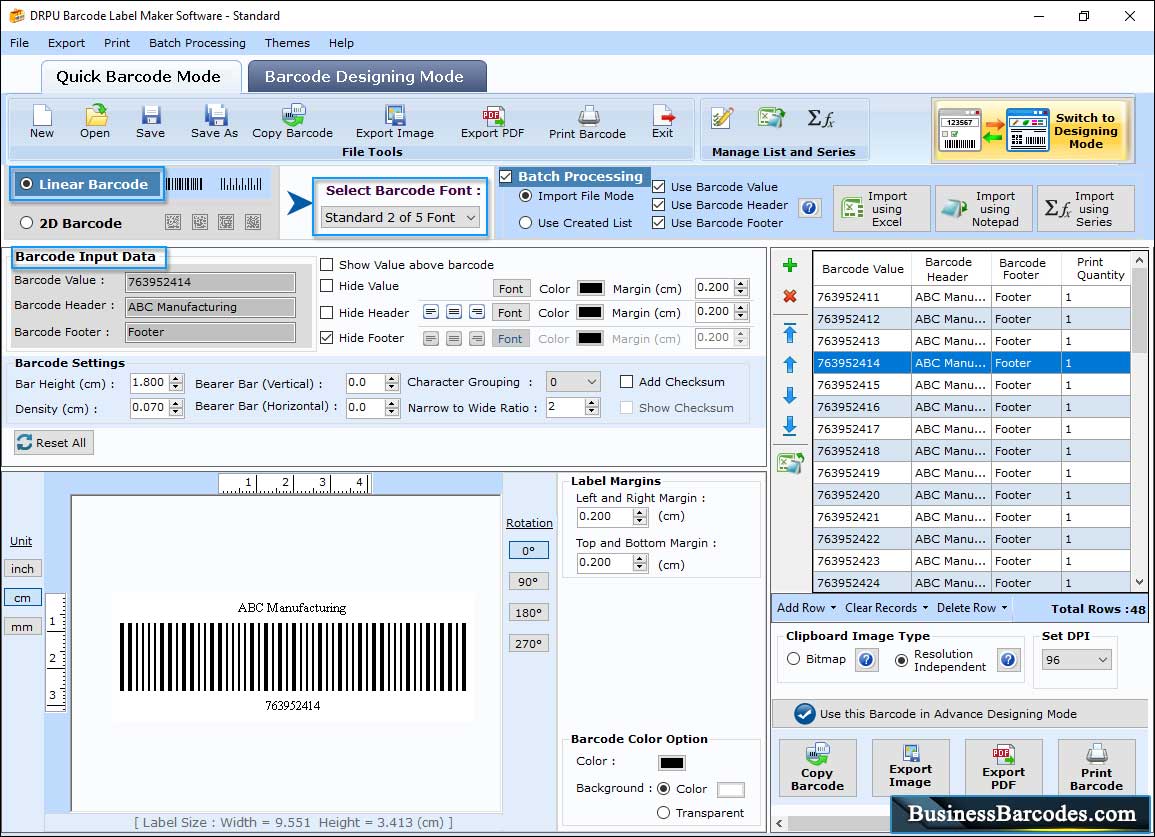1155x837 pixels.
Task: Click Excel export icon beside the table
Action: click(x=790, y=463)
